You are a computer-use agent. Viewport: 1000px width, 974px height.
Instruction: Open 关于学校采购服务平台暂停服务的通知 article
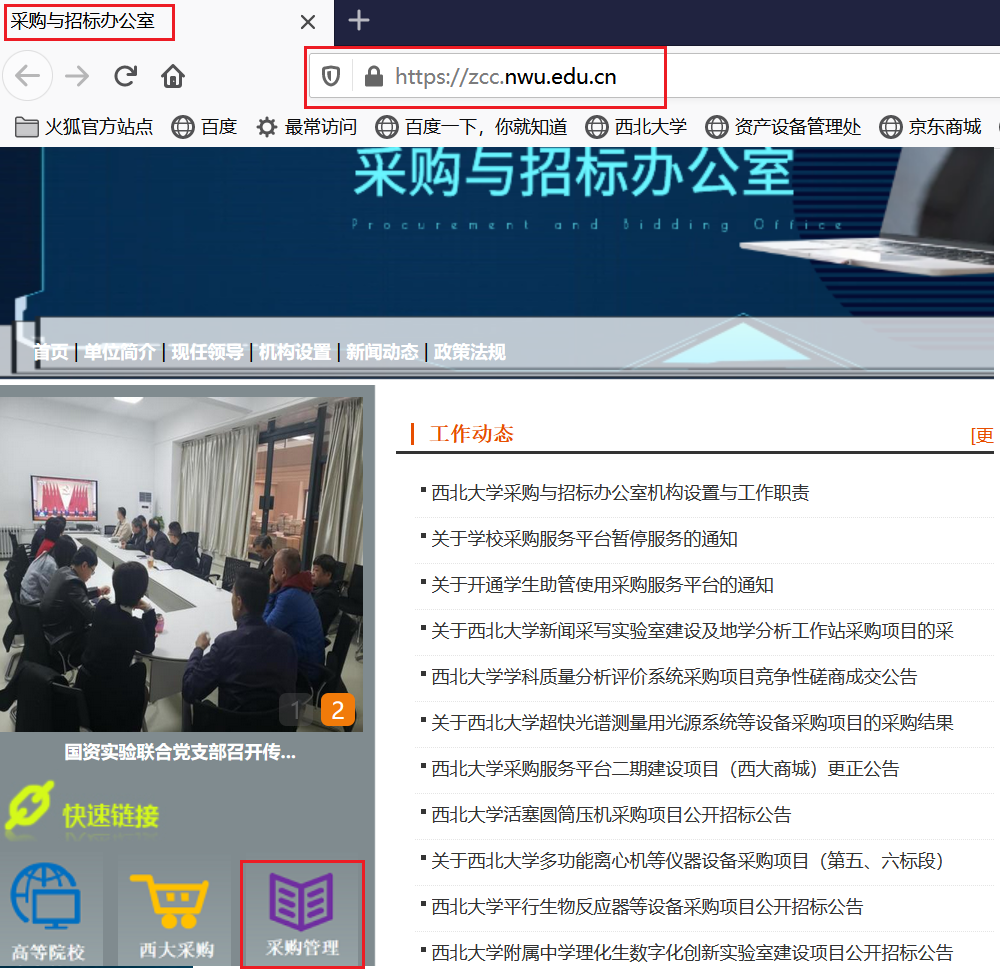(584, 539)
